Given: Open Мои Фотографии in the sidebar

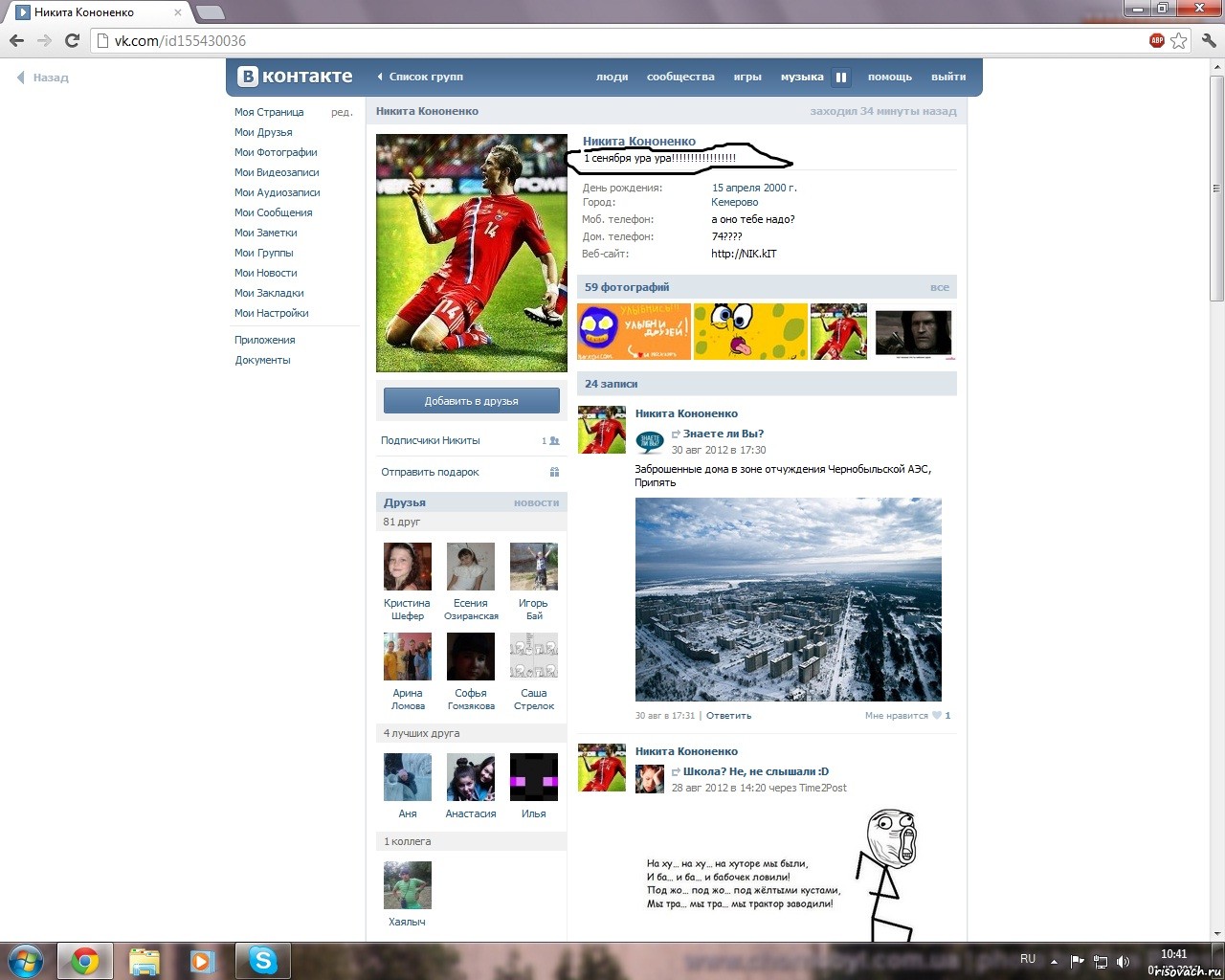Looking at the screenshot, I should [x=276, y=152].
